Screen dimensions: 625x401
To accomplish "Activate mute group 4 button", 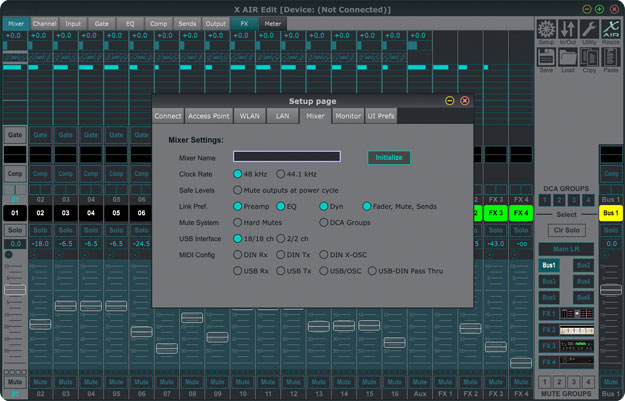I will tap(588, 382).
